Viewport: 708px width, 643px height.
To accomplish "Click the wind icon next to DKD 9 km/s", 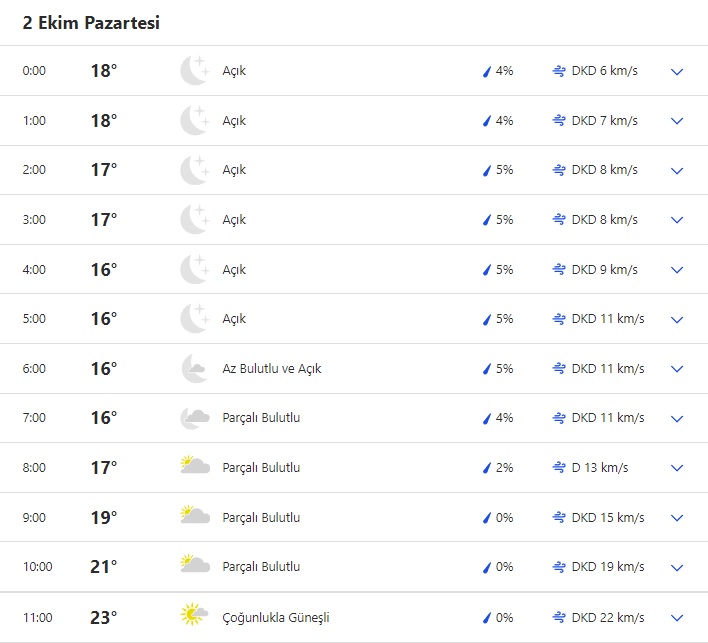I will coord(559,270).
